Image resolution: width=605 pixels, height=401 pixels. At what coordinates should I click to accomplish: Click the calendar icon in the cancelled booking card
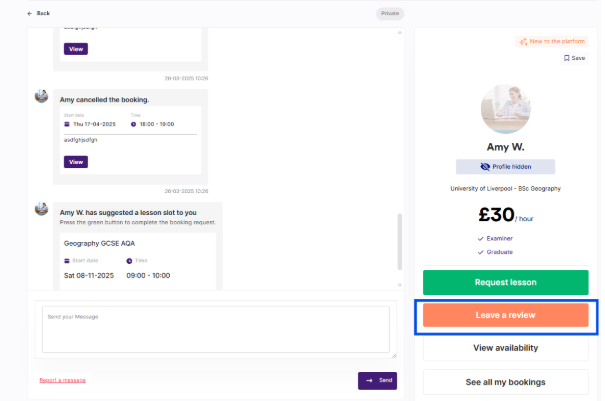pyautogui.click(x=66, y=124)
